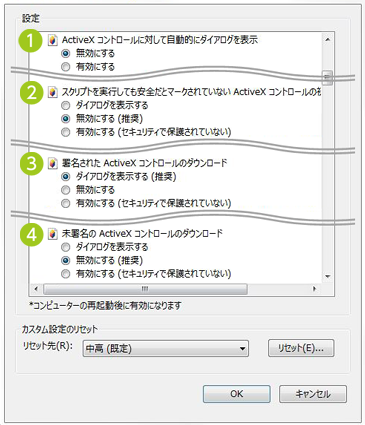Click the green number 4 badge

pyautogui.click(x=32, y=235)
